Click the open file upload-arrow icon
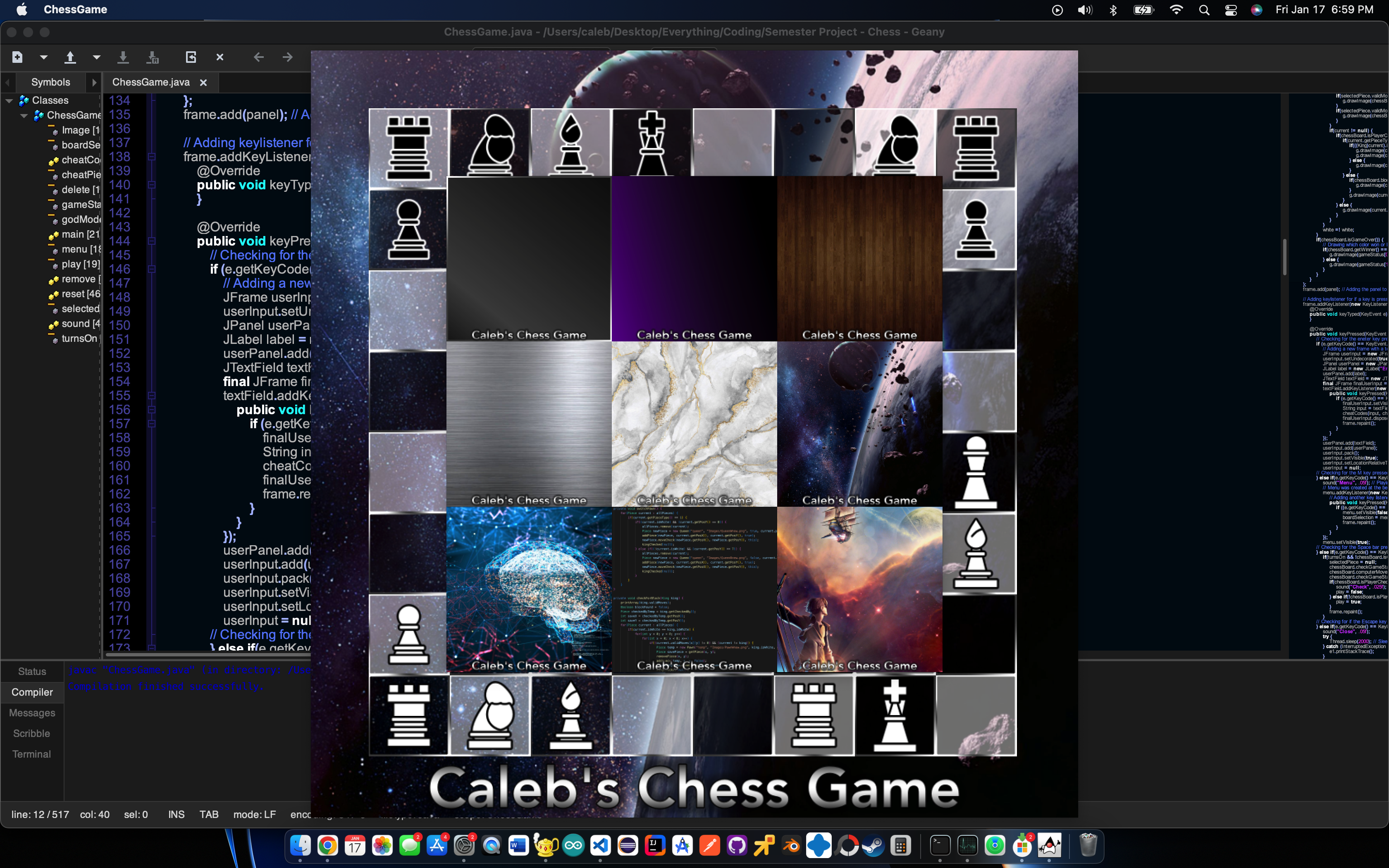The image size is (1389, 868). [70, 57]
